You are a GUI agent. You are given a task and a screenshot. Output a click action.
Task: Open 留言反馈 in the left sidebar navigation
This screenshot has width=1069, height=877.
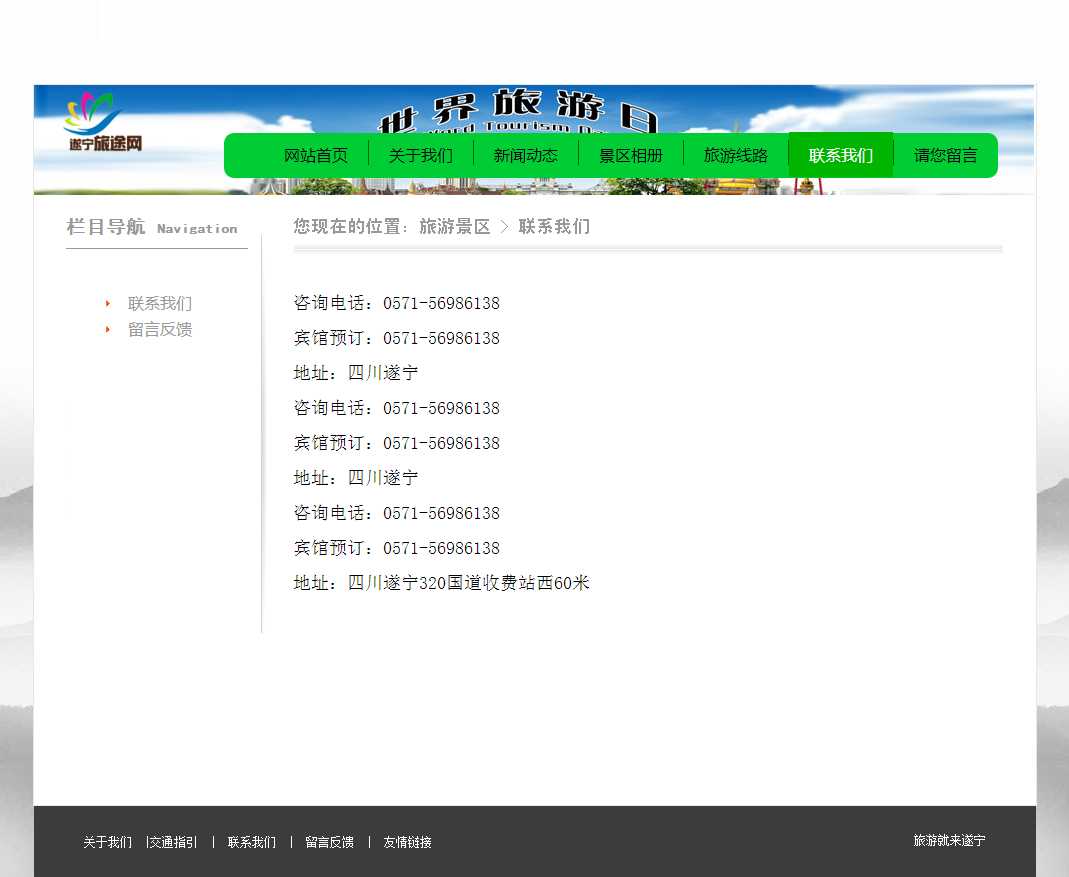click(x=160, y=330)
